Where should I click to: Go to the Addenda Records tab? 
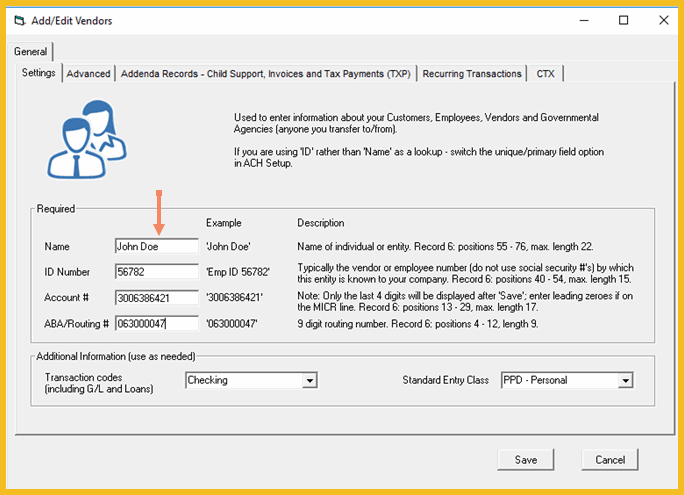tap(265, 73)
